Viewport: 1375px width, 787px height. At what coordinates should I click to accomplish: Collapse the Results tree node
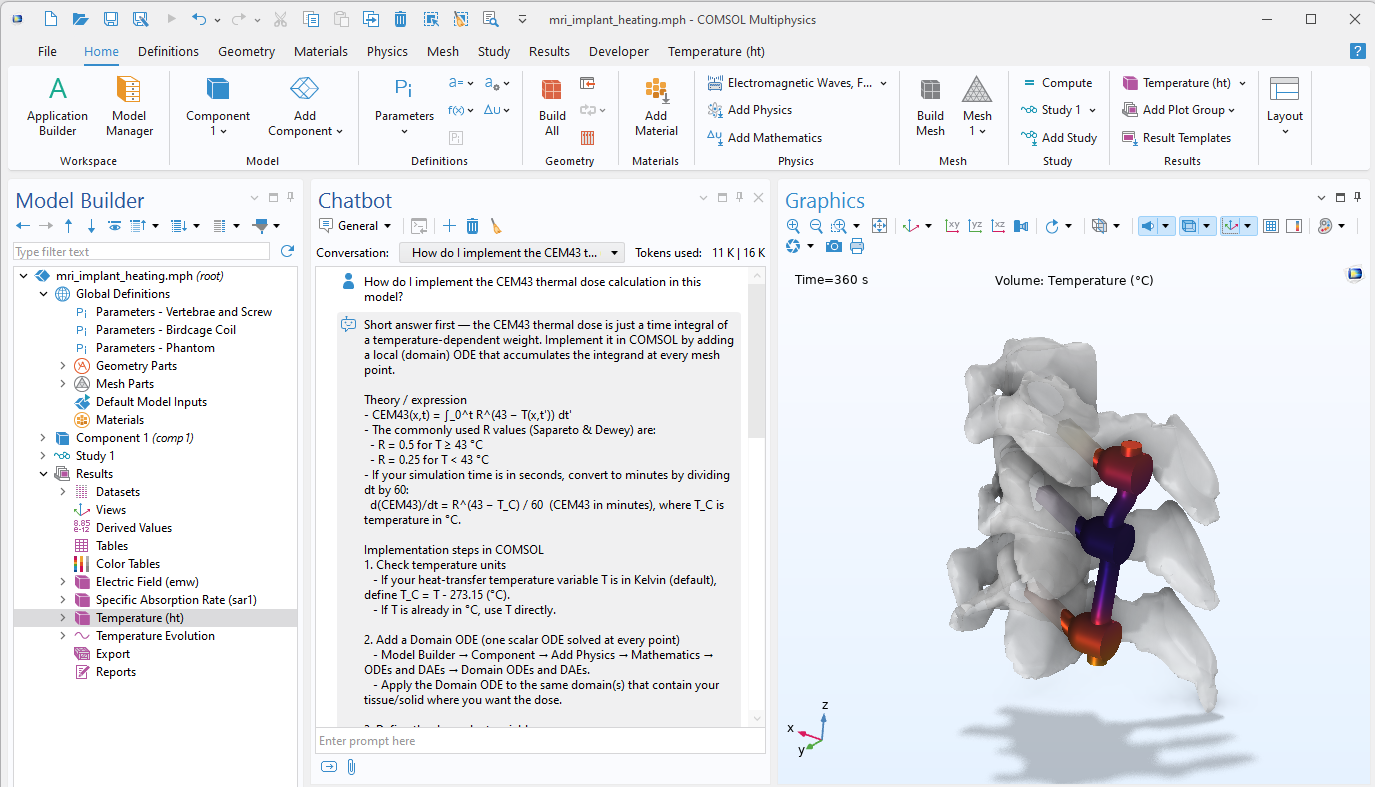click(x=44, y=474)
